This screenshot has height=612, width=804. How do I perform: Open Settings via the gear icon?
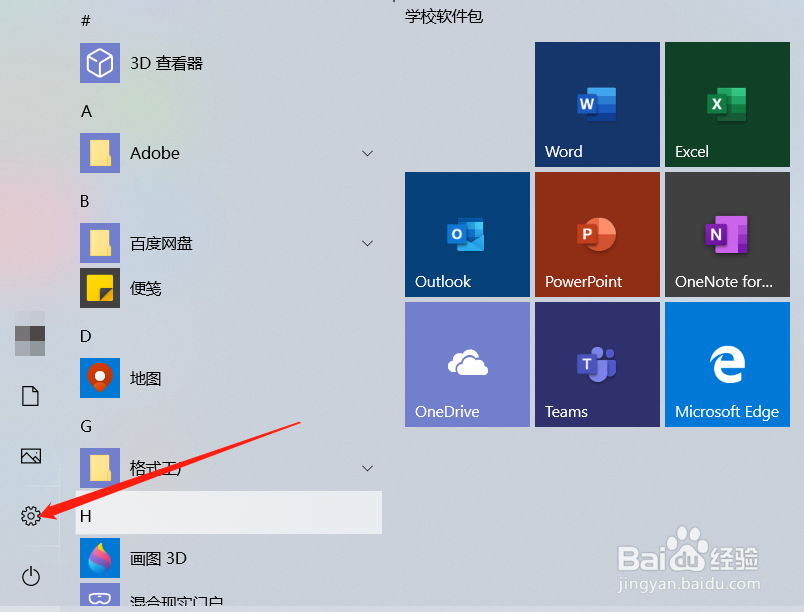[31, 516]
